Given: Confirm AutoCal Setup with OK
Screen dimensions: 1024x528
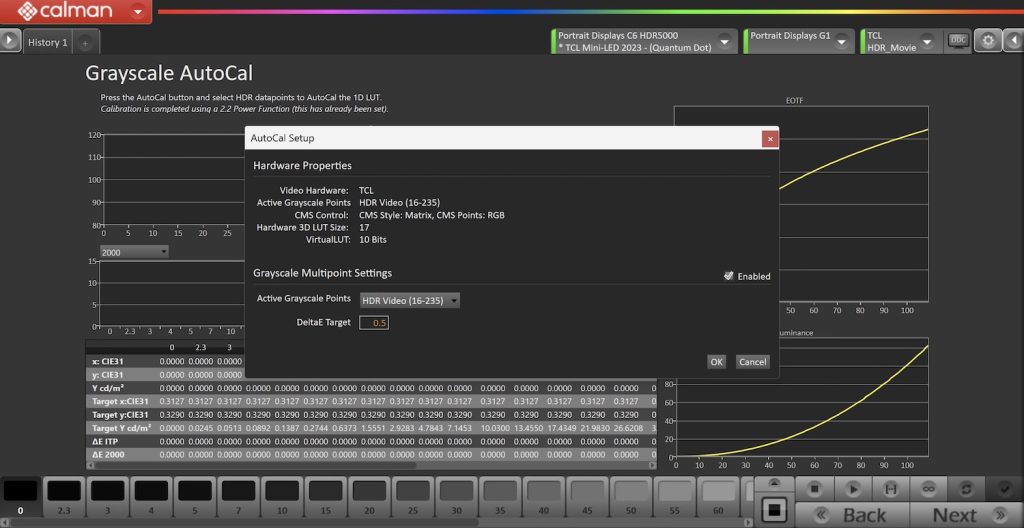Looking at the screenshot, I should (716, 362).
